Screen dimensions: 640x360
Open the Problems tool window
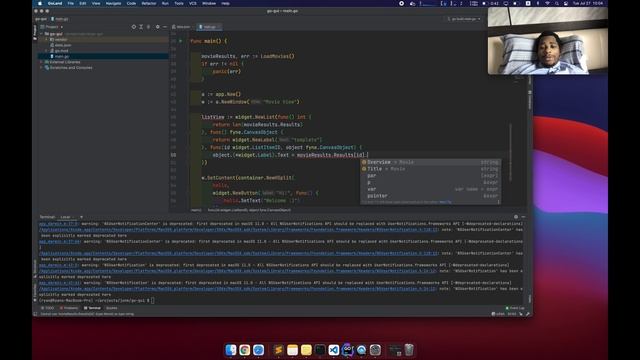[69, 308]
